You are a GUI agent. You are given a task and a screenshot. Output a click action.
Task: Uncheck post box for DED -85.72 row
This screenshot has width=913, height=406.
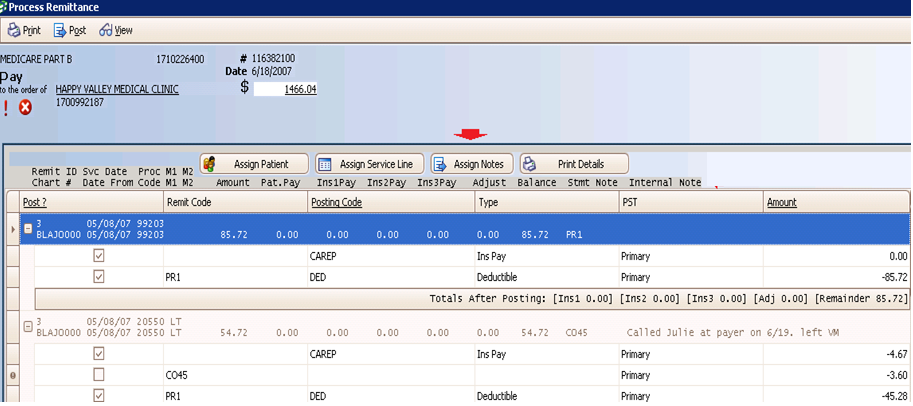[x=99, y=277]
